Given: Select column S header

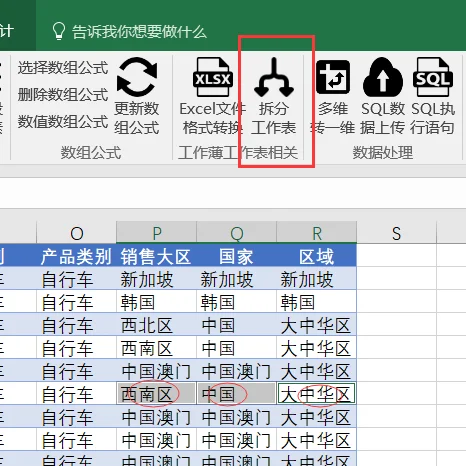Looking at the screenshot, I should [396, 233].
